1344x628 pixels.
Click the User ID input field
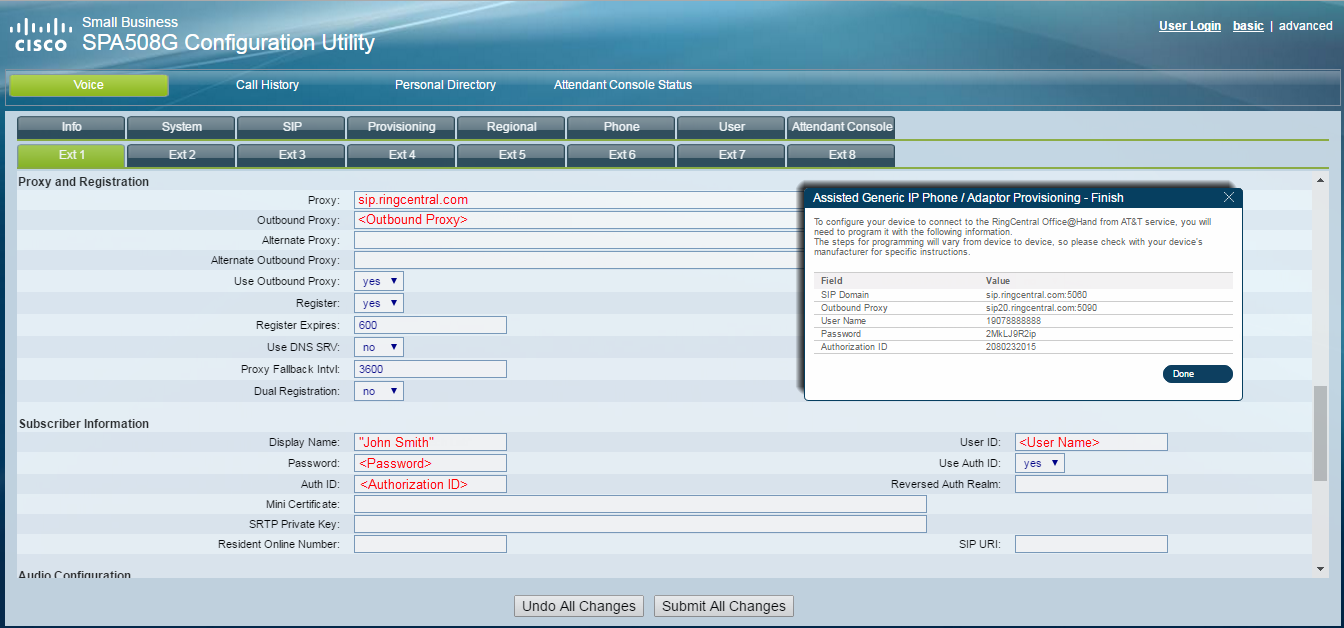(1091, 442)
